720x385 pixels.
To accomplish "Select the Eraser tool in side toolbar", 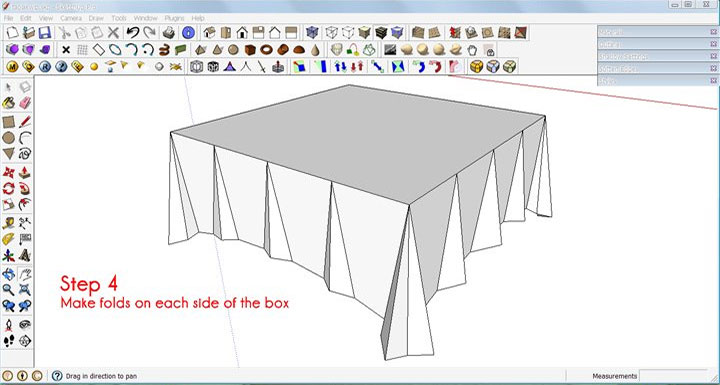I will 25,102.
